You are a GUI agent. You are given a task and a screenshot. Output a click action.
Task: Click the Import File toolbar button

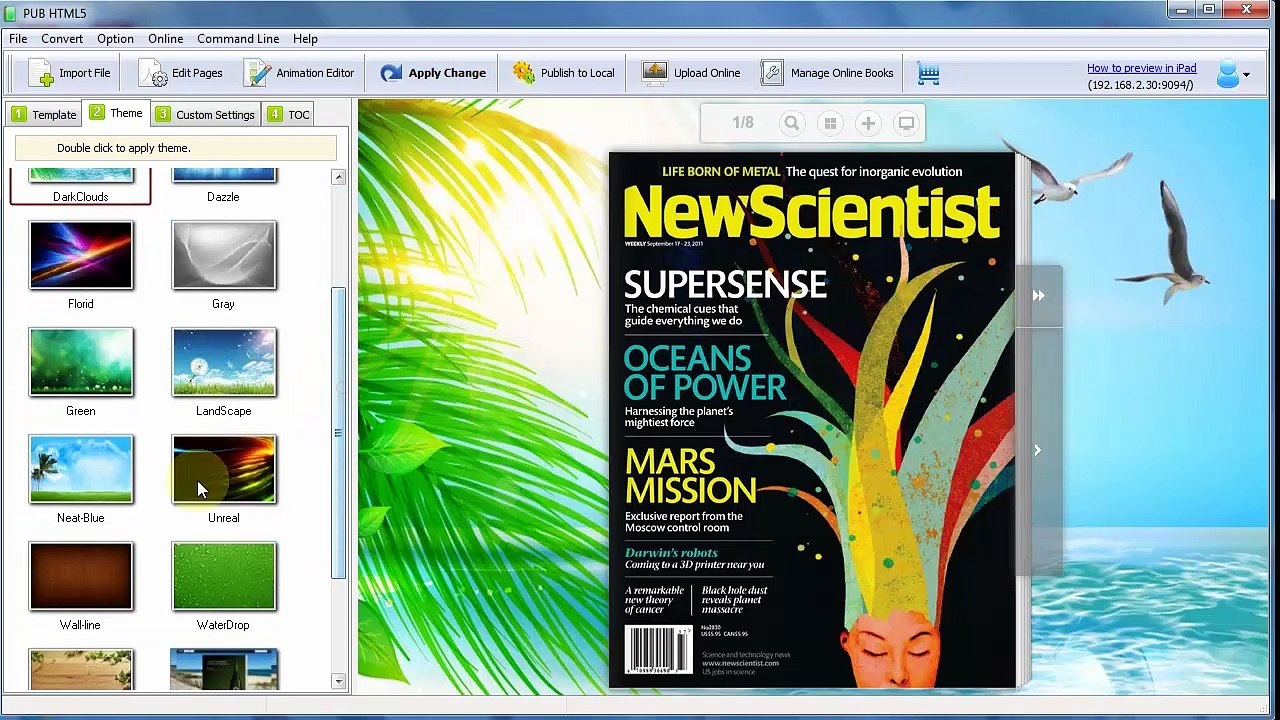(x=69, y=73)
